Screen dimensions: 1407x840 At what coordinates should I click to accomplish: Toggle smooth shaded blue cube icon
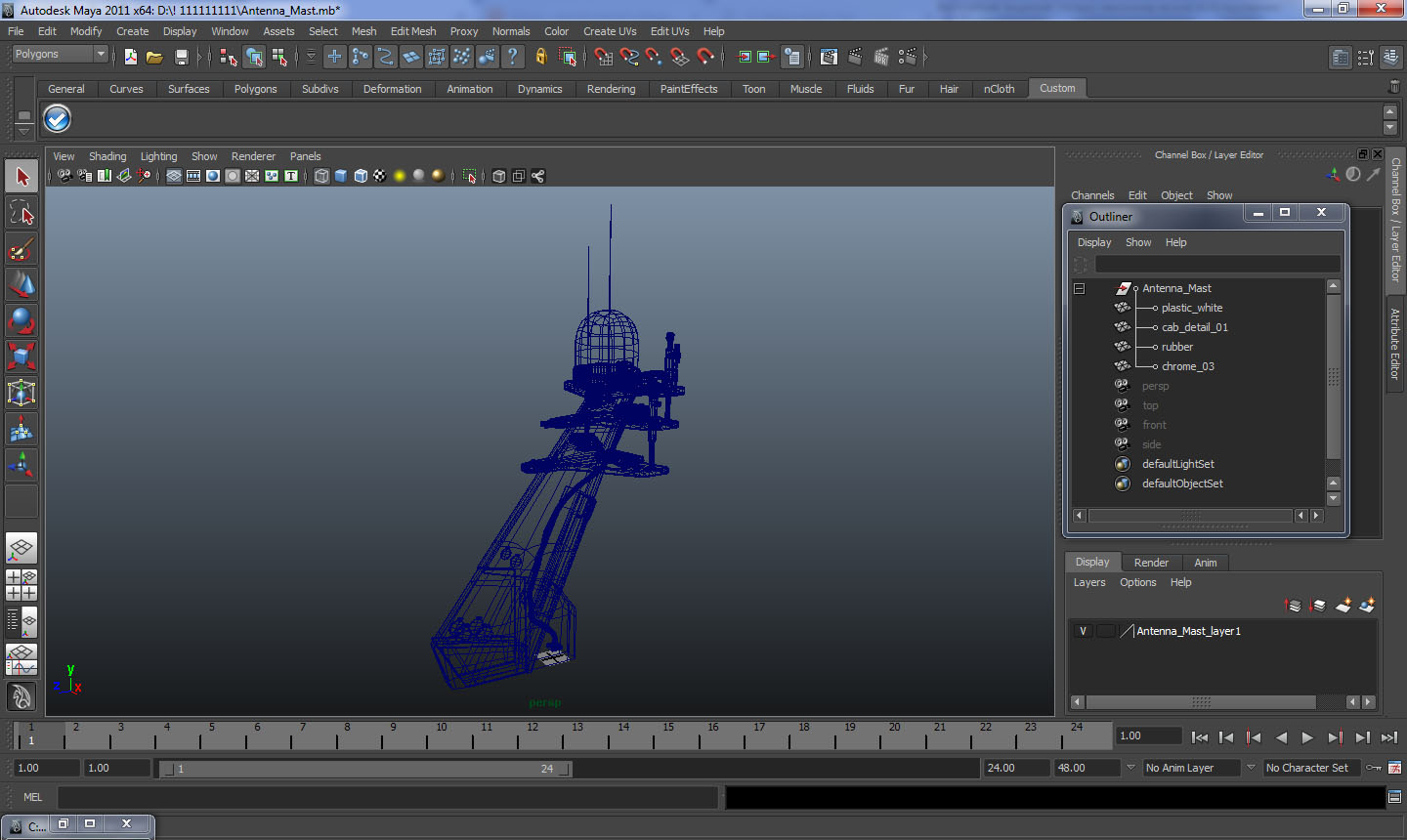(x=341, y=176)
